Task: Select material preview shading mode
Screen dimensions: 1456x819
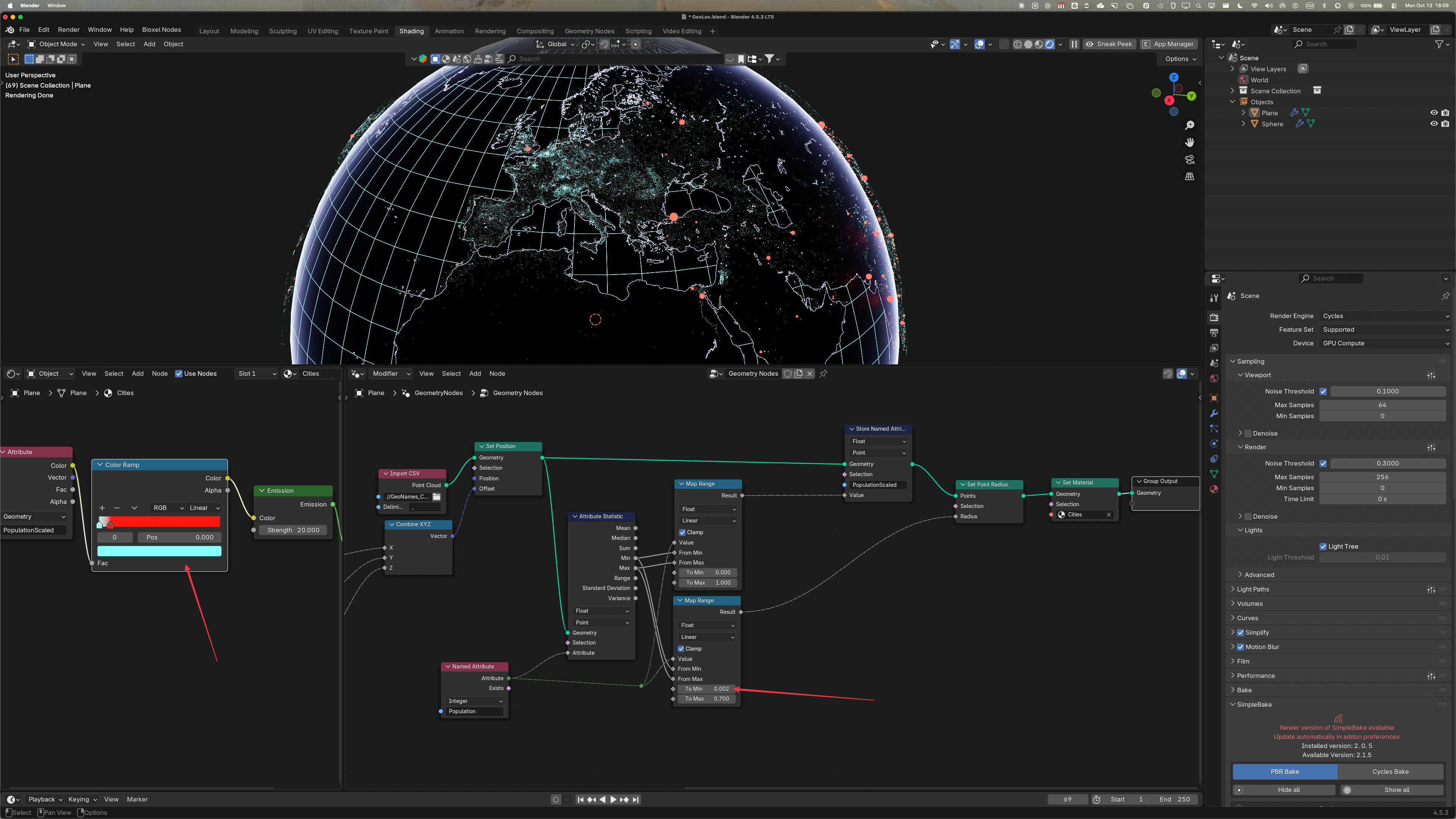Action: coord(1039,44)
